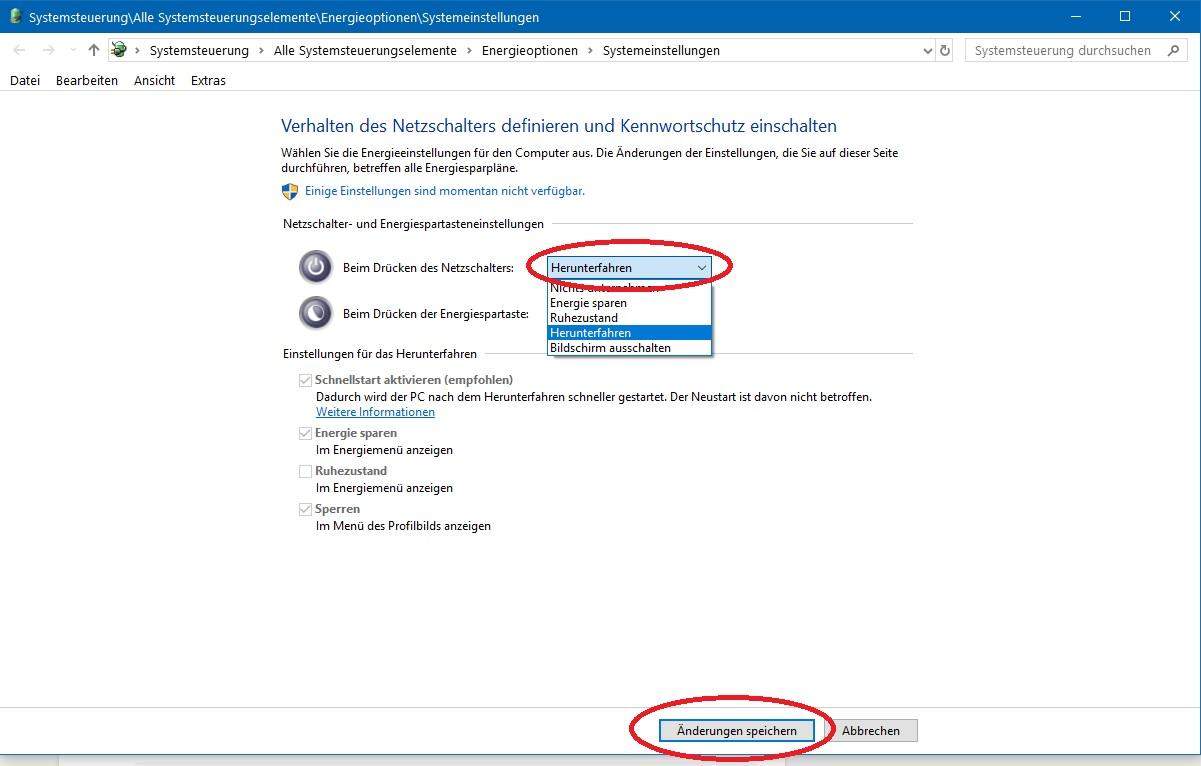Open the Weitere Informationen link
Screen dimensions: 1201x766
[375, 412]
